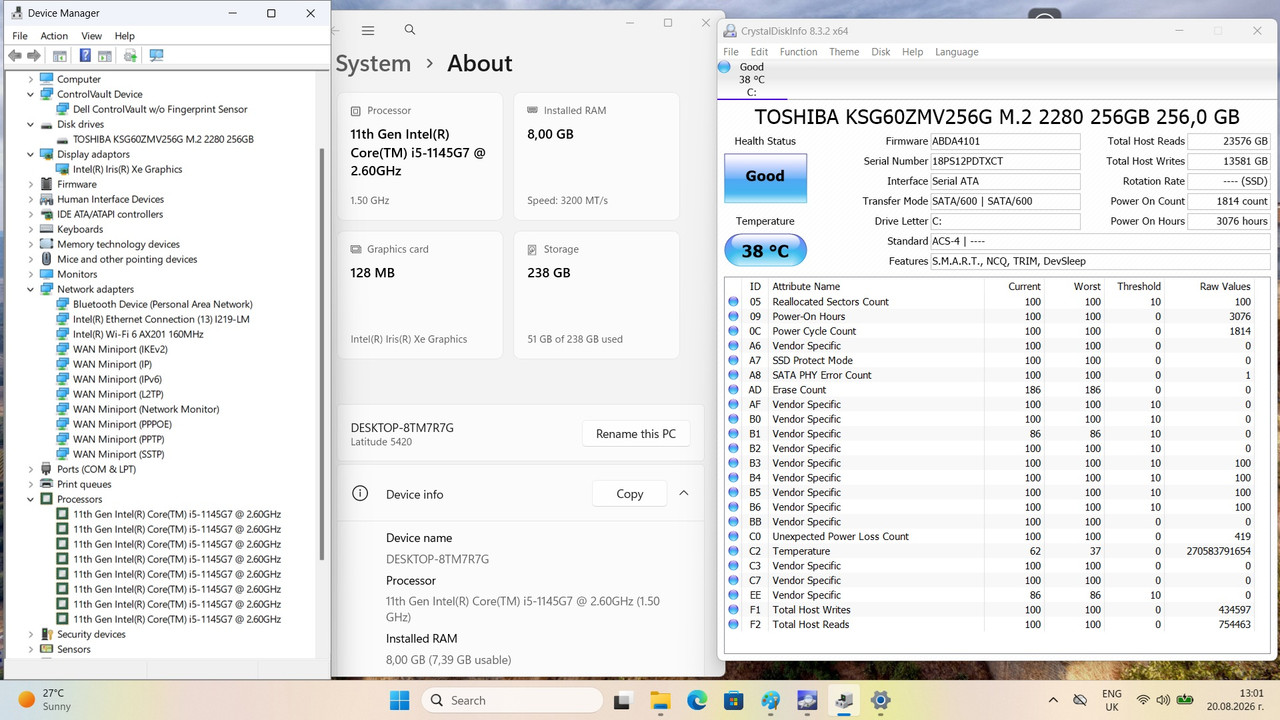Collapse the Device info section chevron
This screenshot has width=1280, height=720.
[x=684, y=493]
